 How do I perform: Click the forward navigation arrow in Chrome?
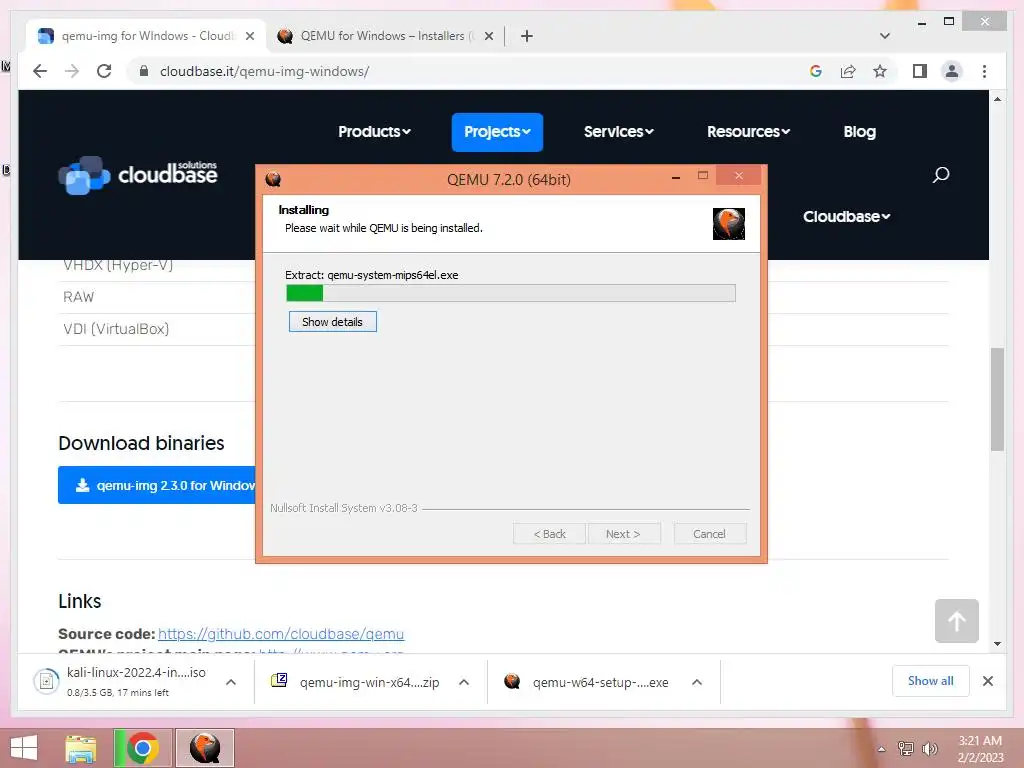(x=72, y=71)
